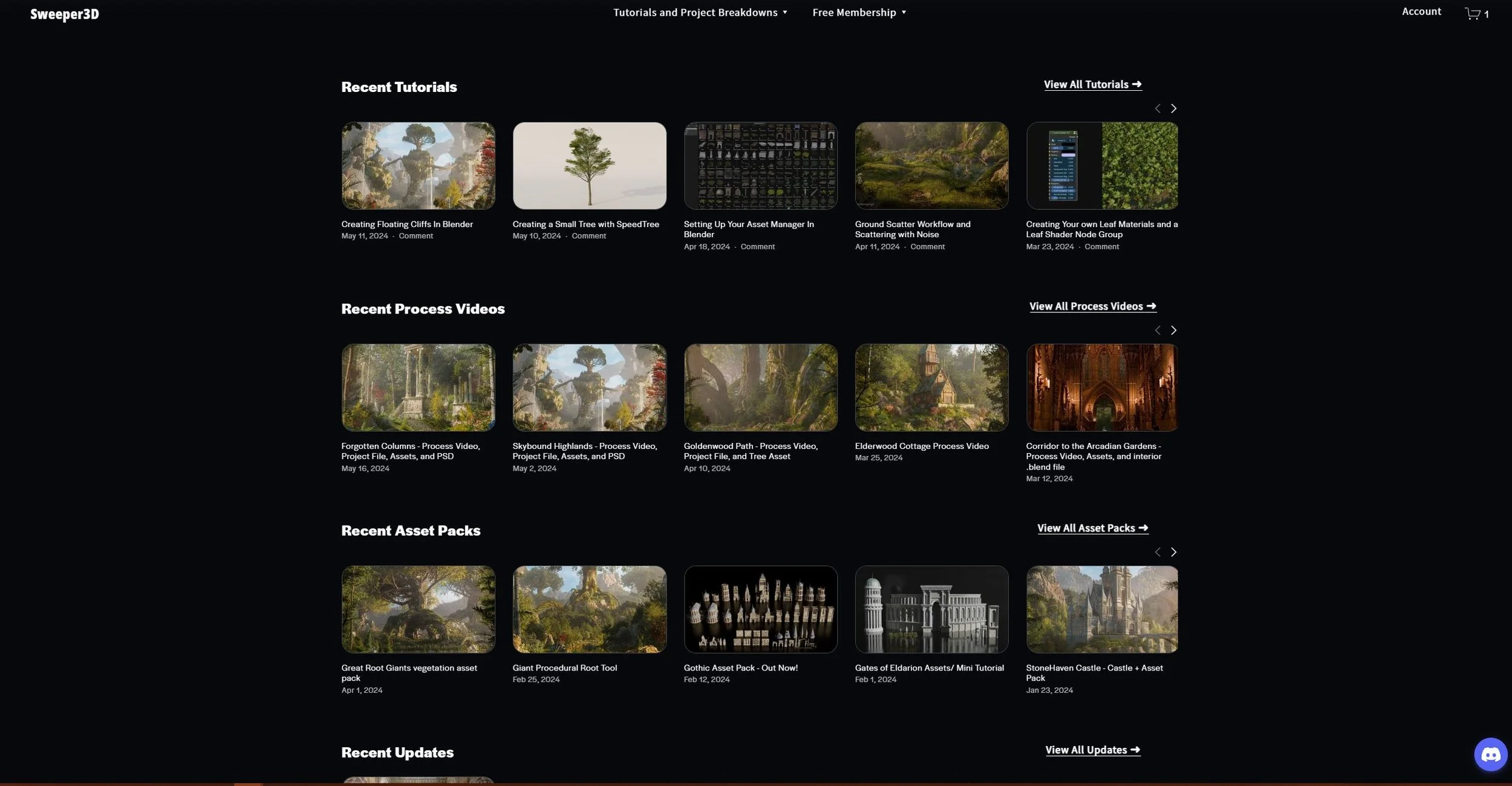Open the shopping cart icon
Viewport: 1512px width, 786px height.
click(1473, 13)
